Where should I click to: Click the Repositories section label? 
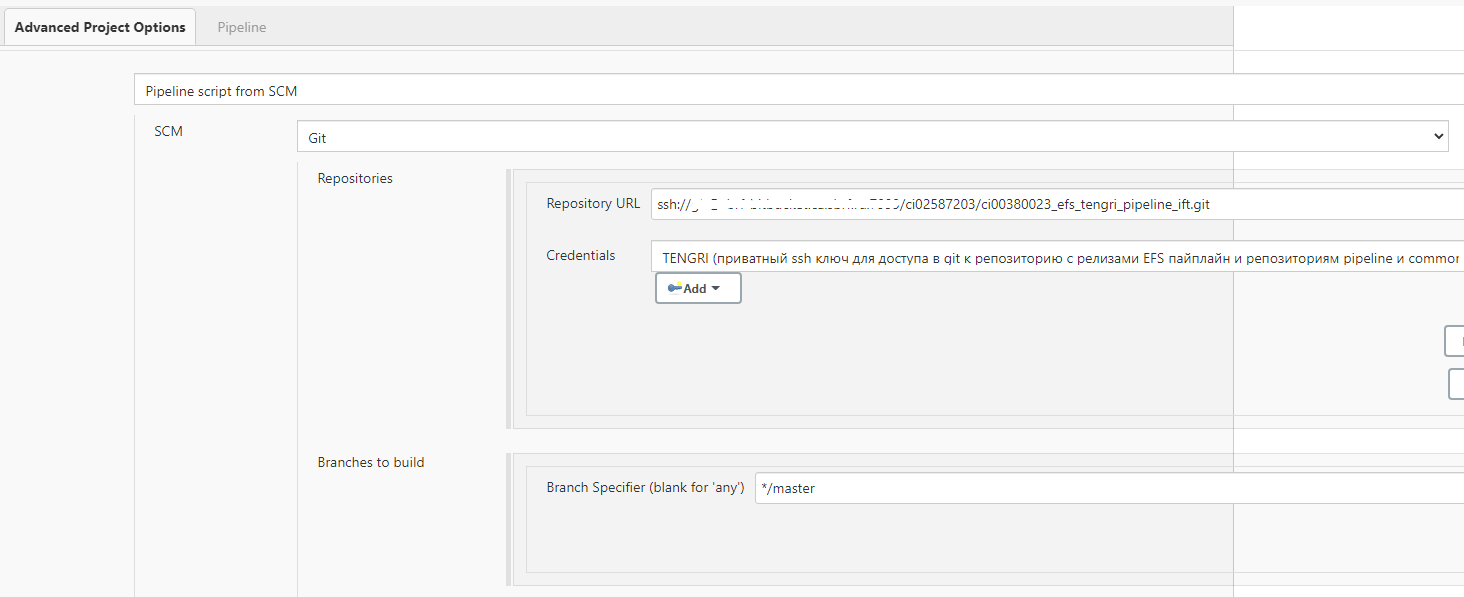pos(355,178)
